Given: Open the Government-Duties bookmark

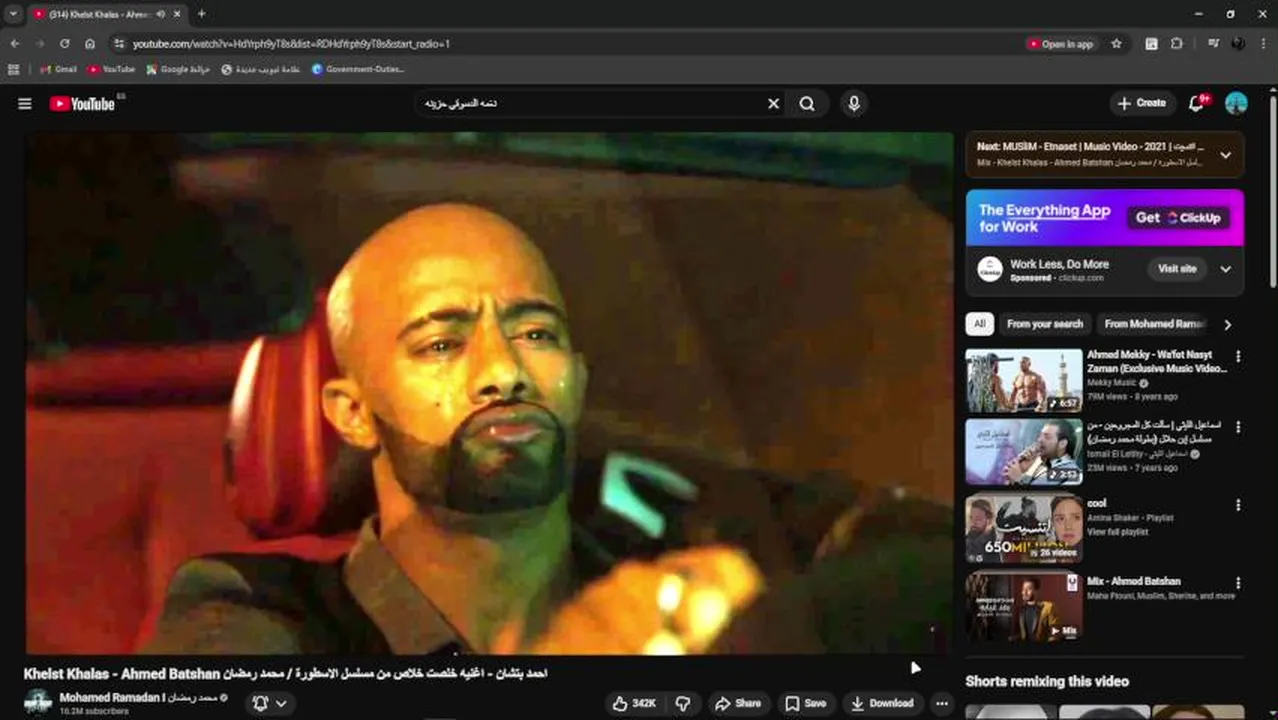Looking at the screenshot, I should 358,69.
